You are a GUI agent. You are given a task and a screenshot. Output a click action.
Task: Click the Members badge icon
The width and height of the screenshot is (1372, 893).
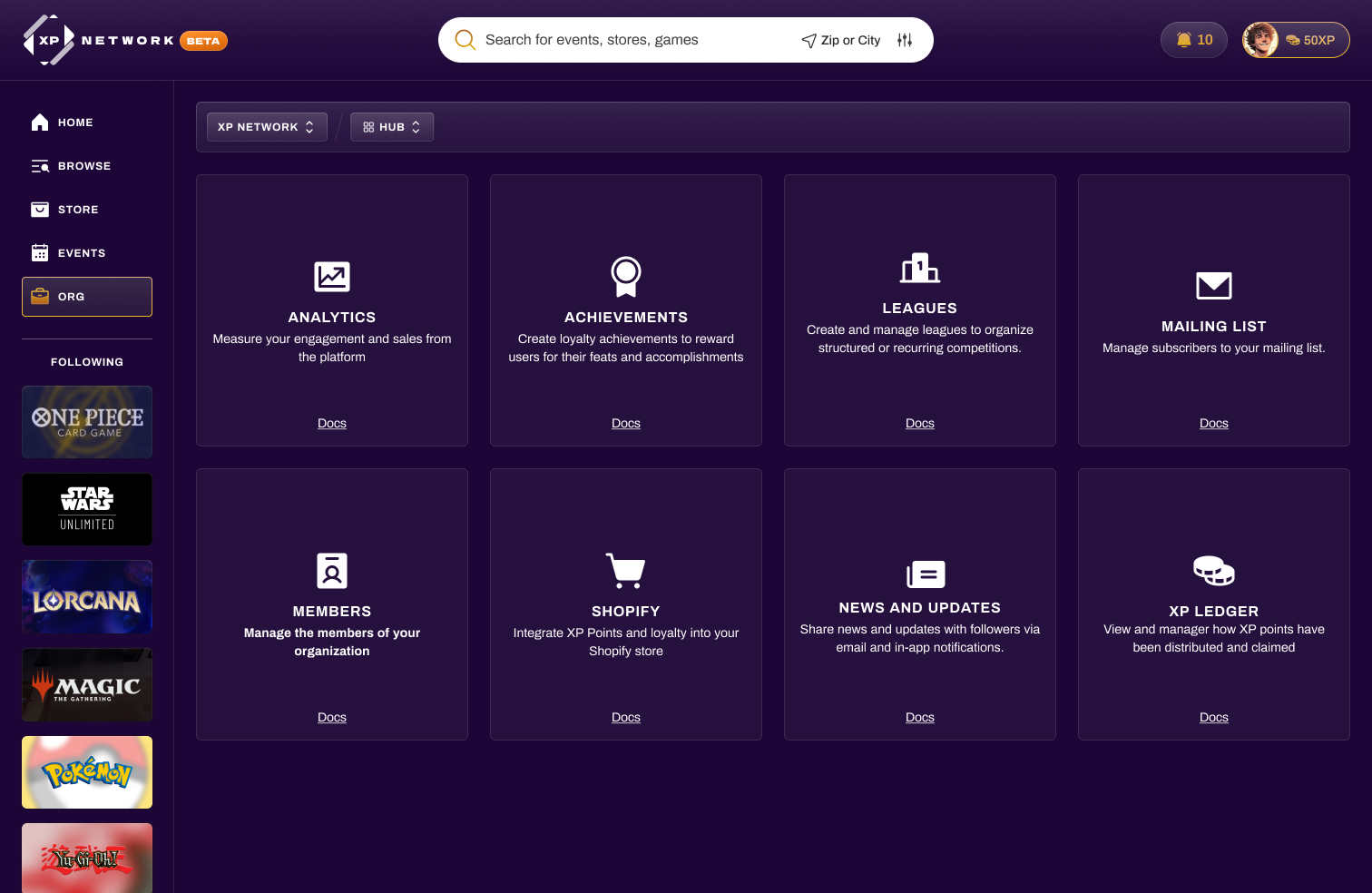click(x=331, y=571)
